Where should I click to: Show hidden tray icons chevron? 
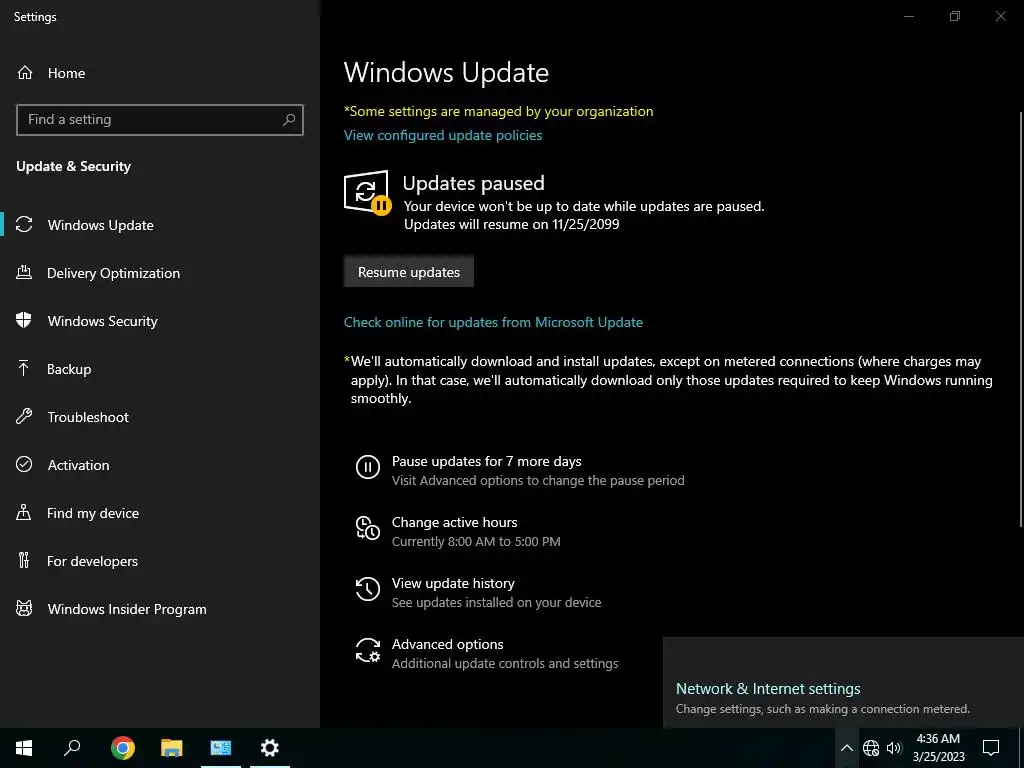pos(846,748)
